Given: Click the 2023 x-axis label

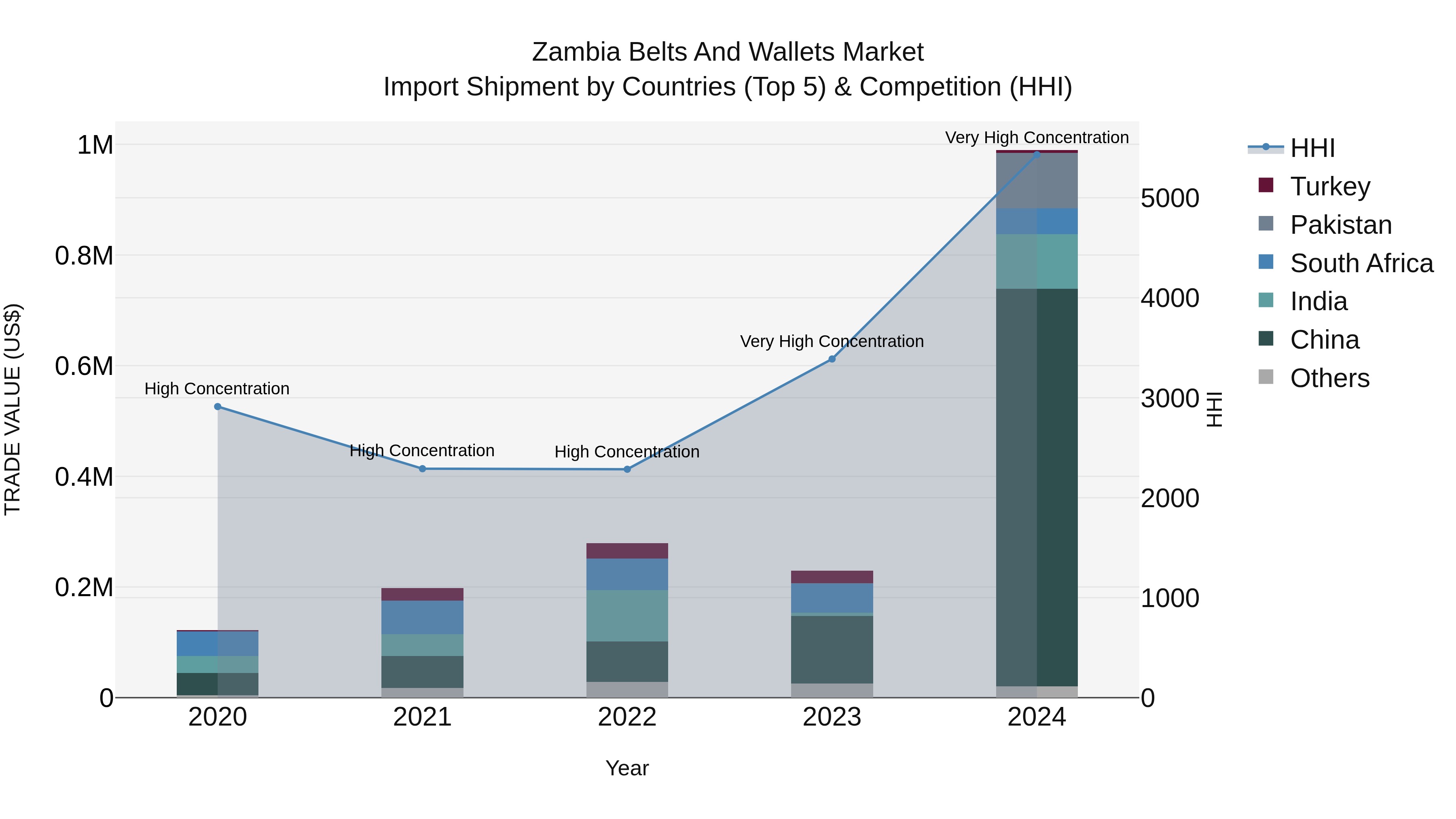Looking at the screenshot, I should click(832, 717).
